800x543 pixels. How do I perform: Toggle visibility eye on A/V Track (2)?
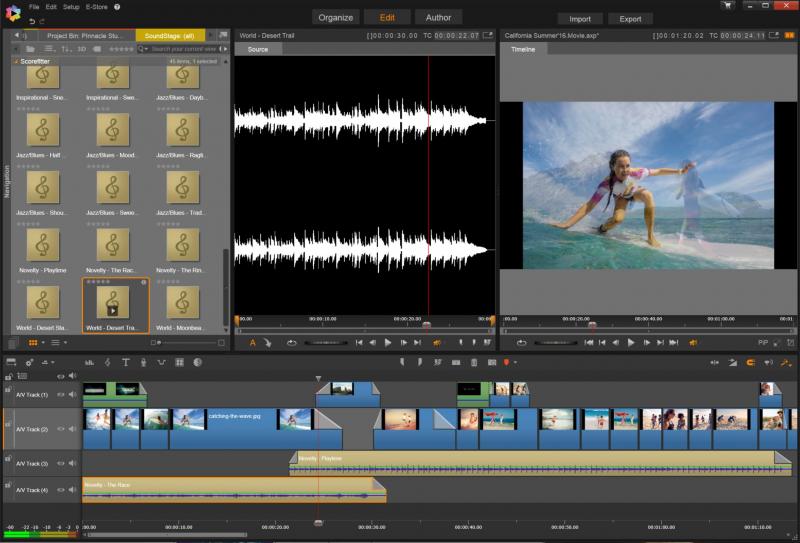[61, 429]
